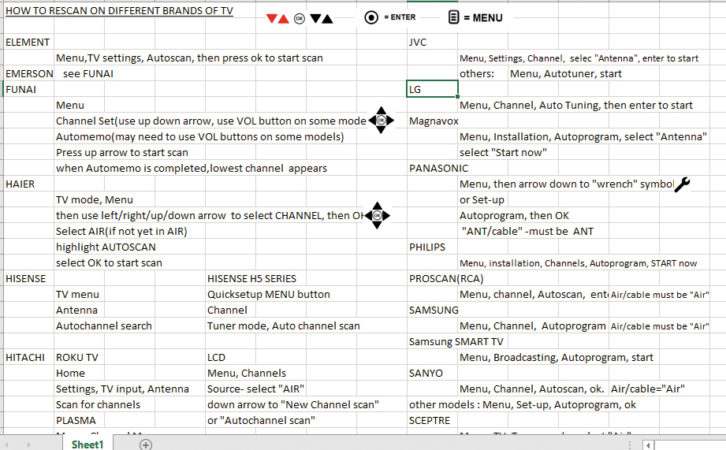The width and height of the screenshot is (726, 450).
Task: Select the black up/down arrows image
Action: [321, 19]
